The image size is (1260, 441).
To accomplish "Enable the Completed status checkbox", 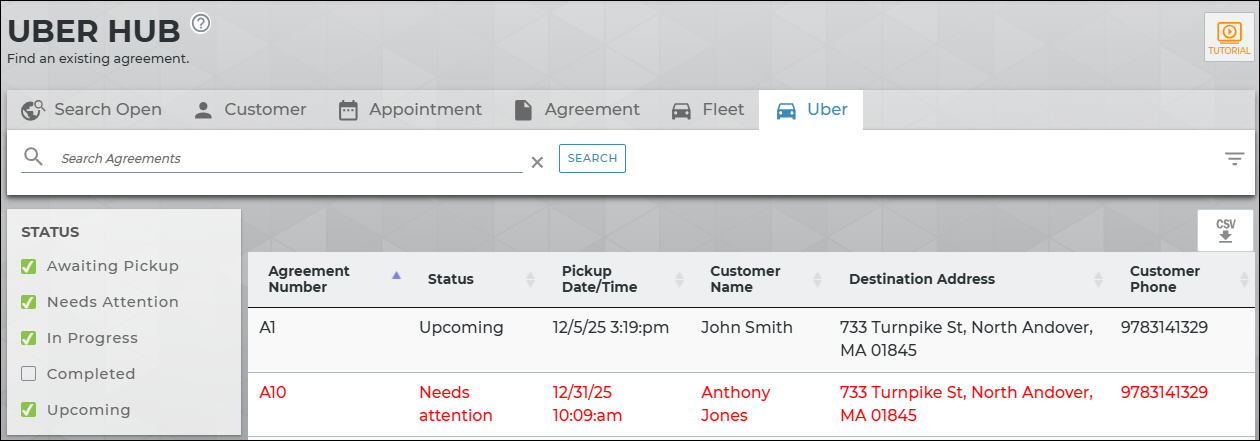I will pyautogui.click(x=29, y=374).
